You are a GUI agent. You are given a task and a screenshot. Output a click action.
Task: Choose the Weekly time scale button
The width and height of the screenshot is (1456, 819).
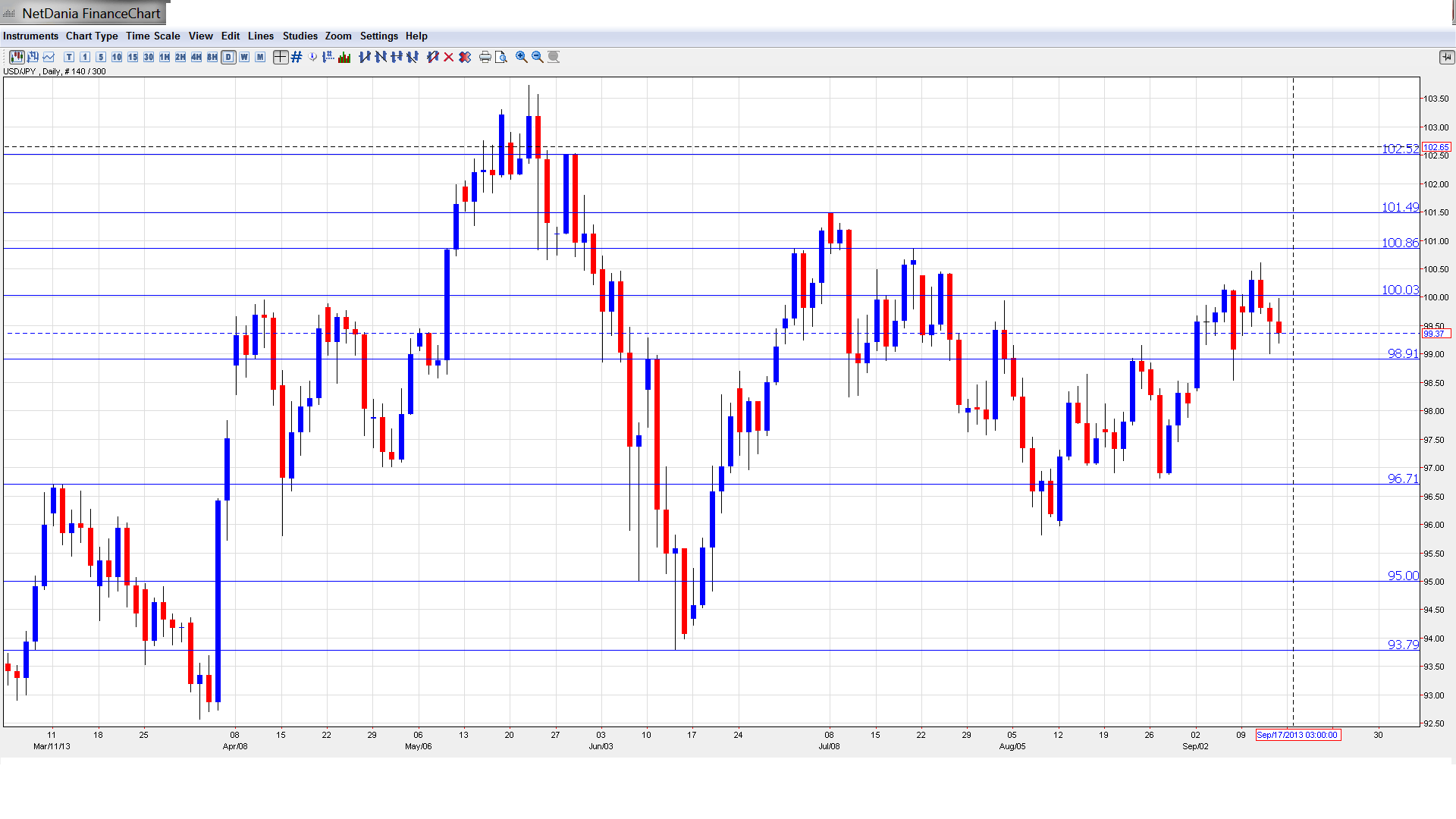pyautogui.click(x=244, y=57)
